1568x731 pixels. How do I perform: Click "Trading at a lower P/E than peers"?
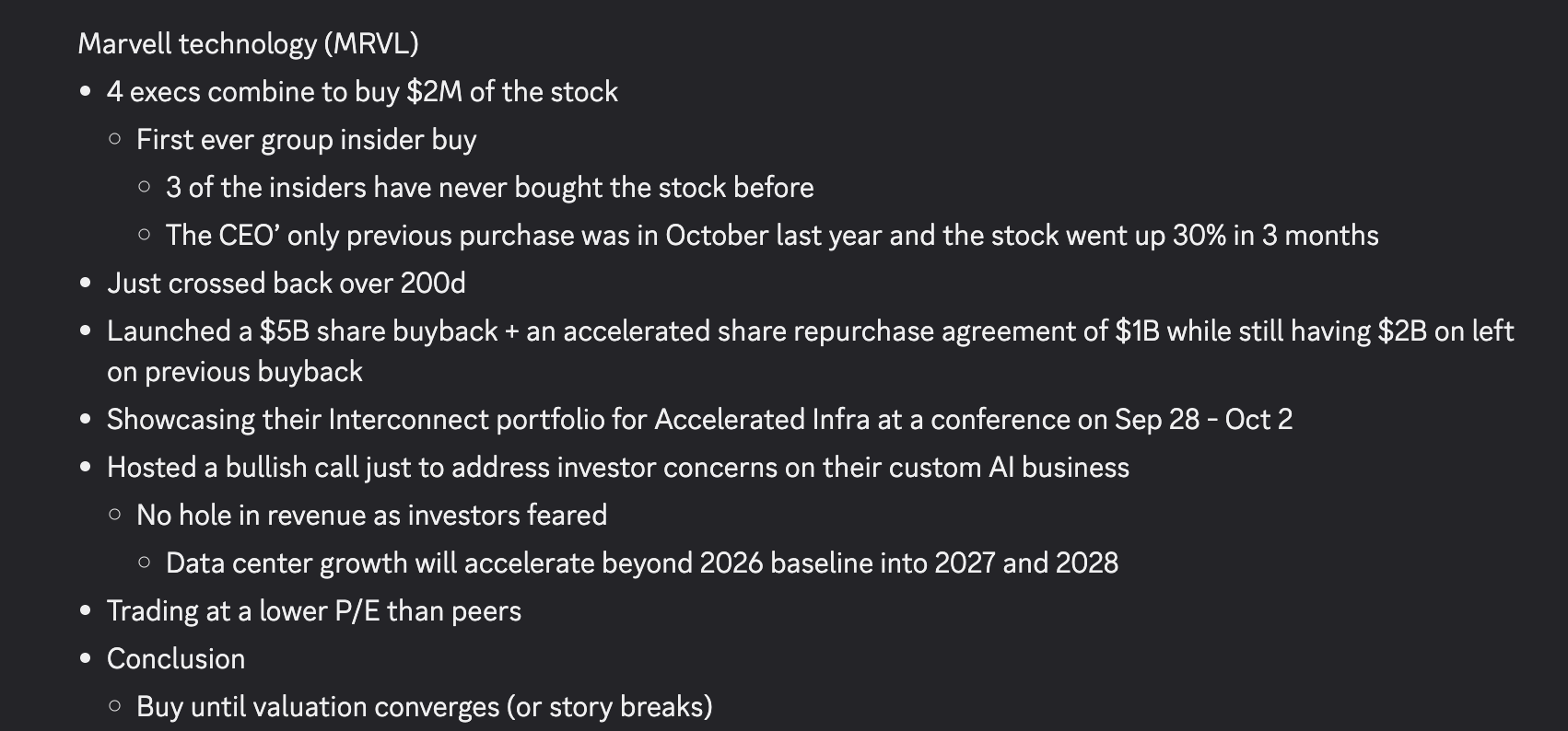(x=313, y=610)
